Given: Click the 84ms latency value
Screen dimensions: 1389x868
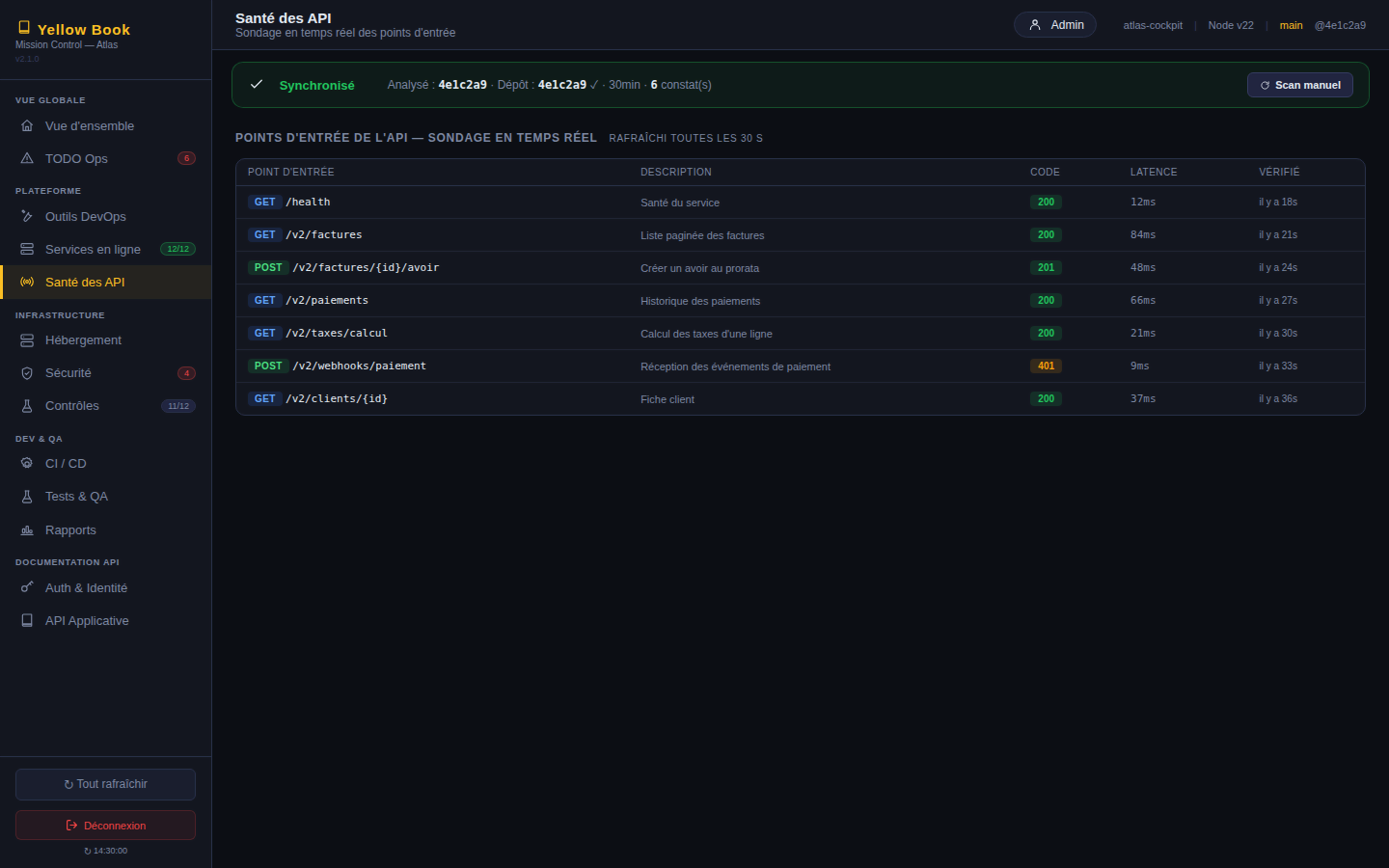Looking at the screenshot, I should [x=1143, y=234].
